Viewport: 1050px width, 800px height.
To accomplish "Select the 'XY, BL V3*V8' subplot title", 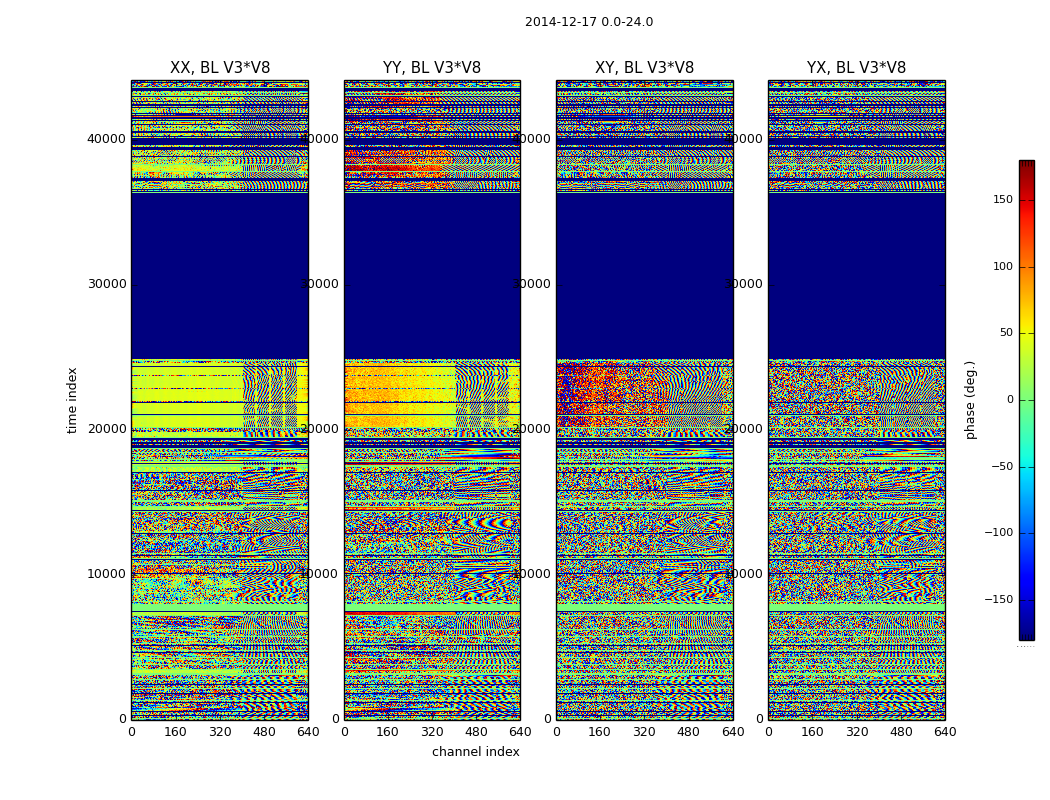I will (x=644, y=68).
